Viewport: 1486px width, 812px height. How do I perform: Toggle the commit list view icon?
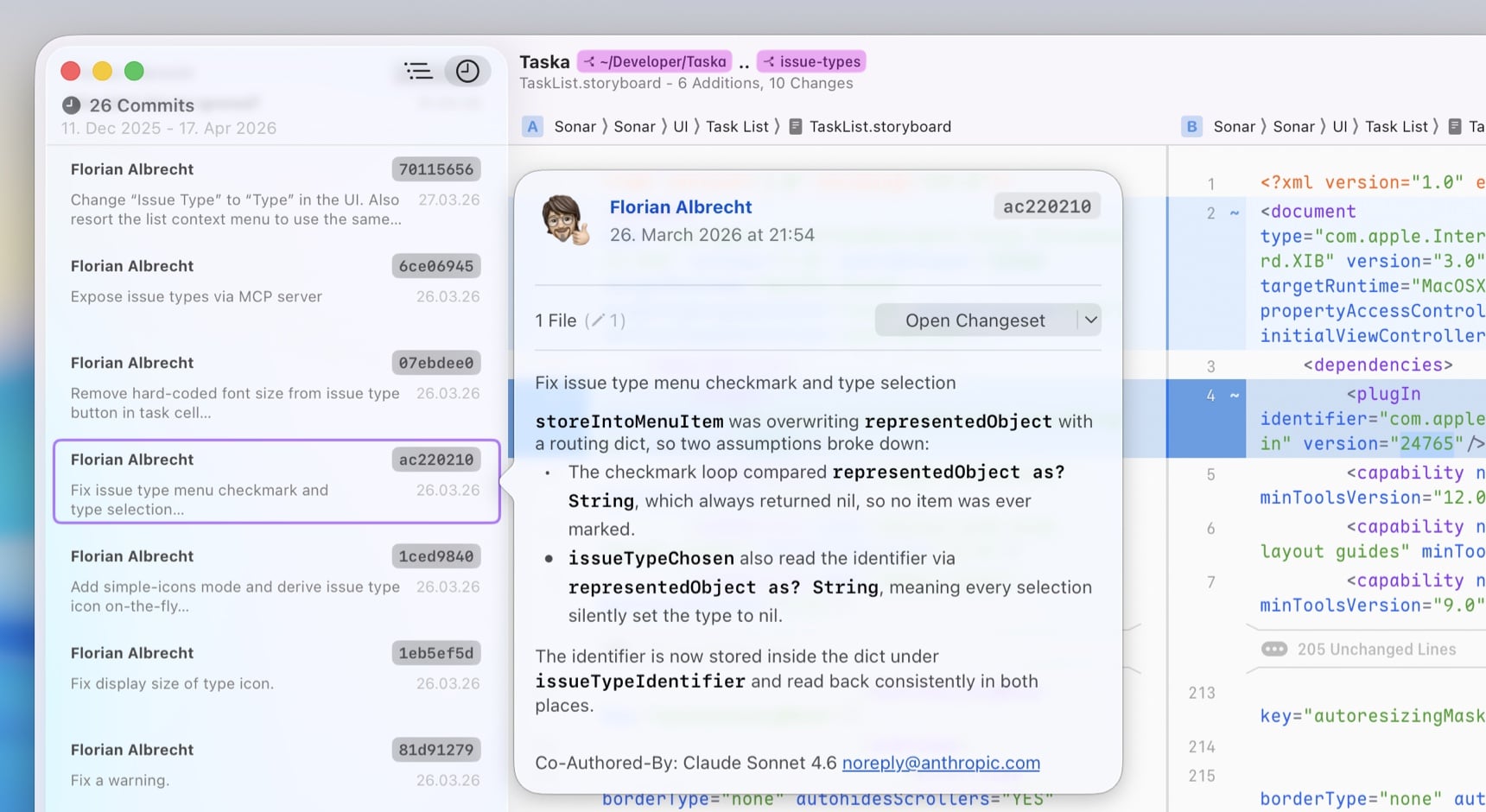tap(418, 71)
